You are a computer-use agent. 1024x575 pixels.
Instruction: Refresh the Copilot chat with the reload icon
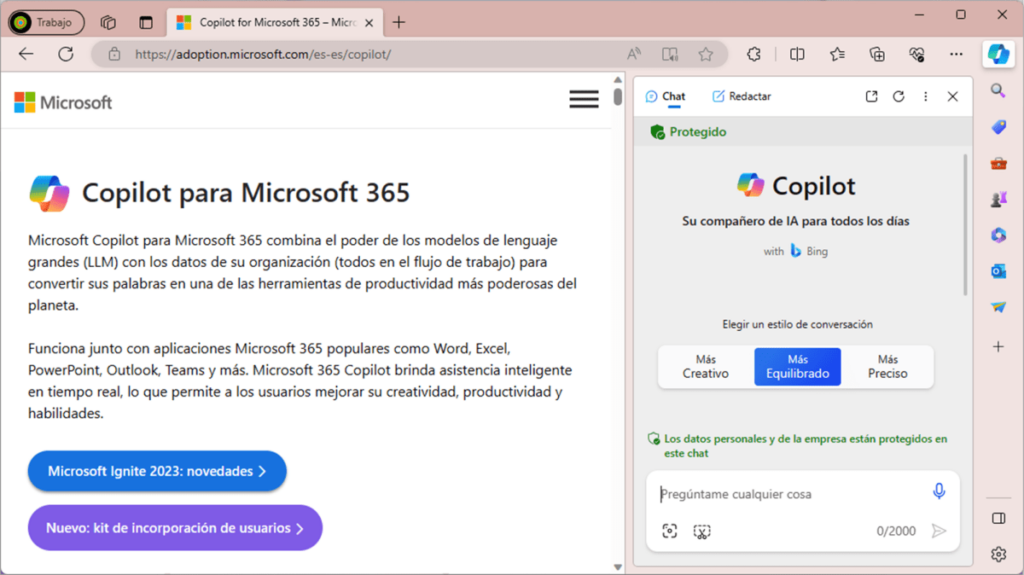pyautogui.click(x=898, y=97)
